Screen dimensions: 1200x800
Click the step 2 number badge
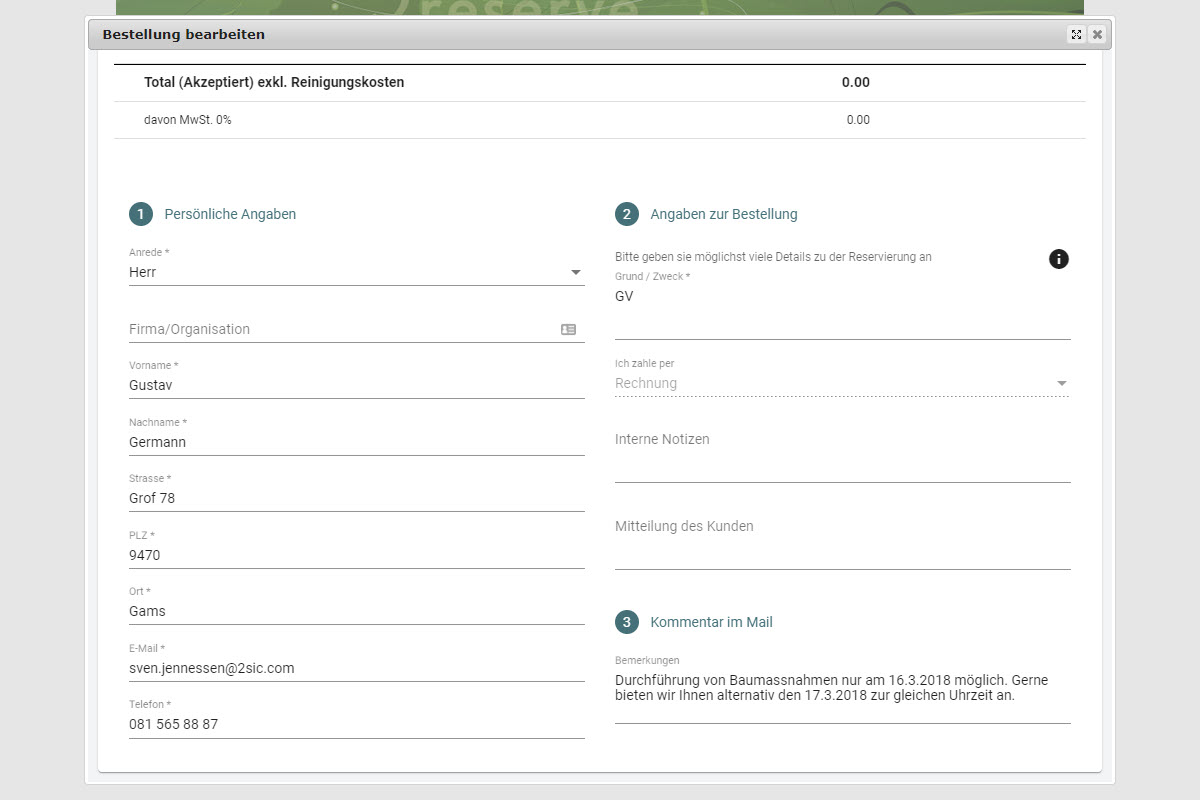click(627, 214)
